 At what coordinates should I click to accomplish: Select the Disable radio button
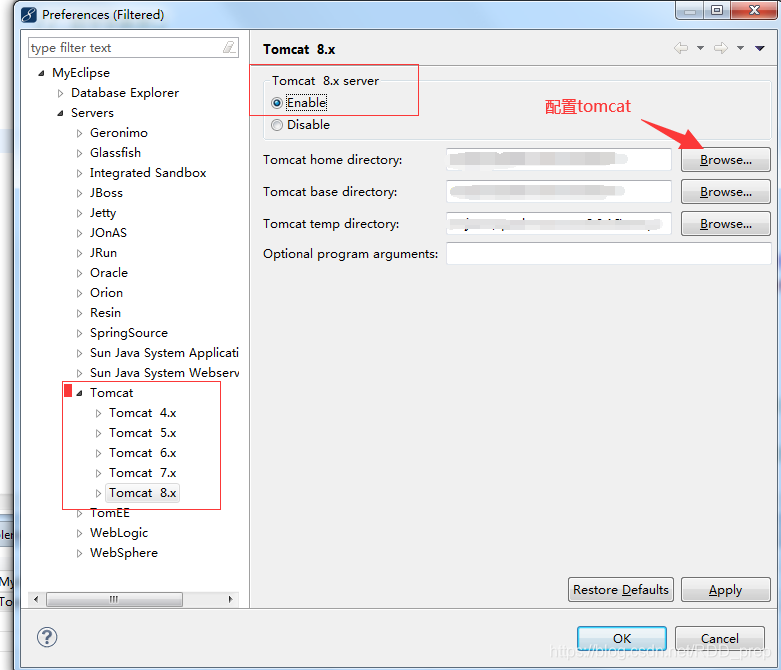pyautogui.click(x=277, y=125)
